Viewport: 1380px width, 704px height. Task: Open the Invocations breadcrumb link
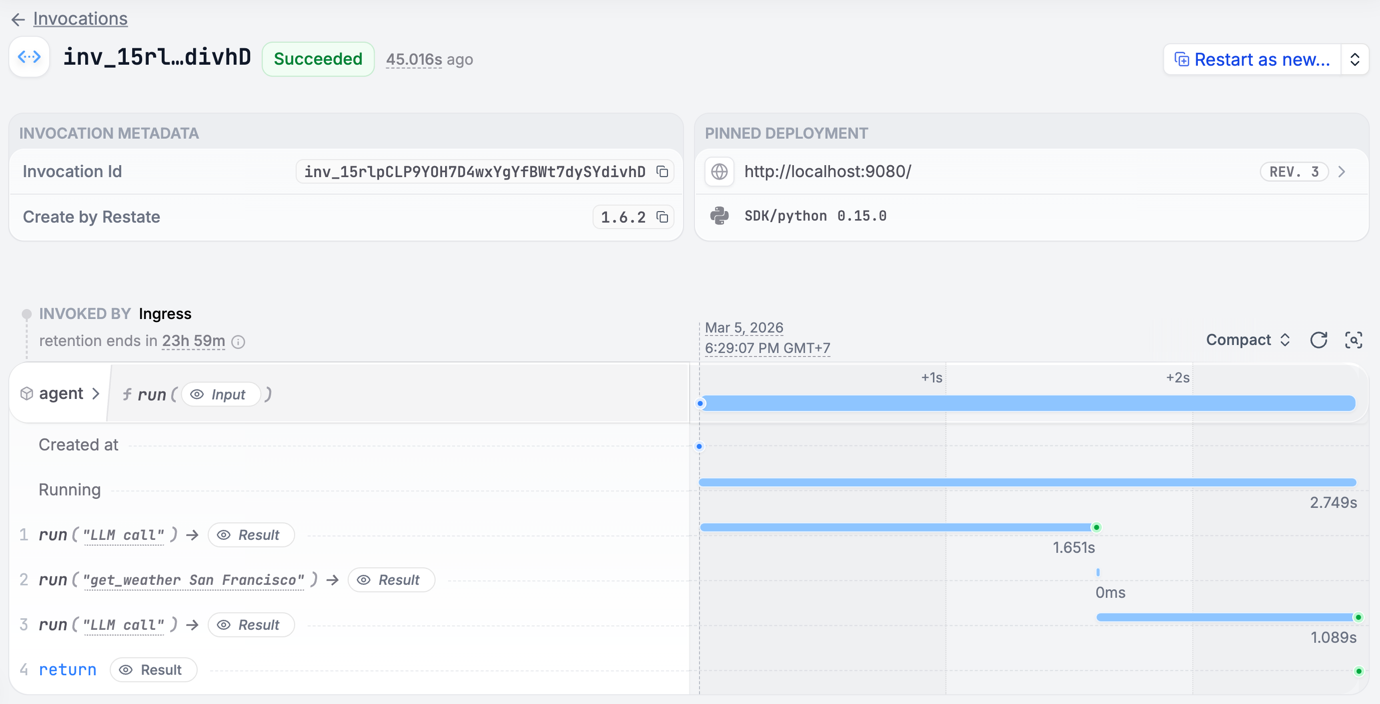click(80, 19)
